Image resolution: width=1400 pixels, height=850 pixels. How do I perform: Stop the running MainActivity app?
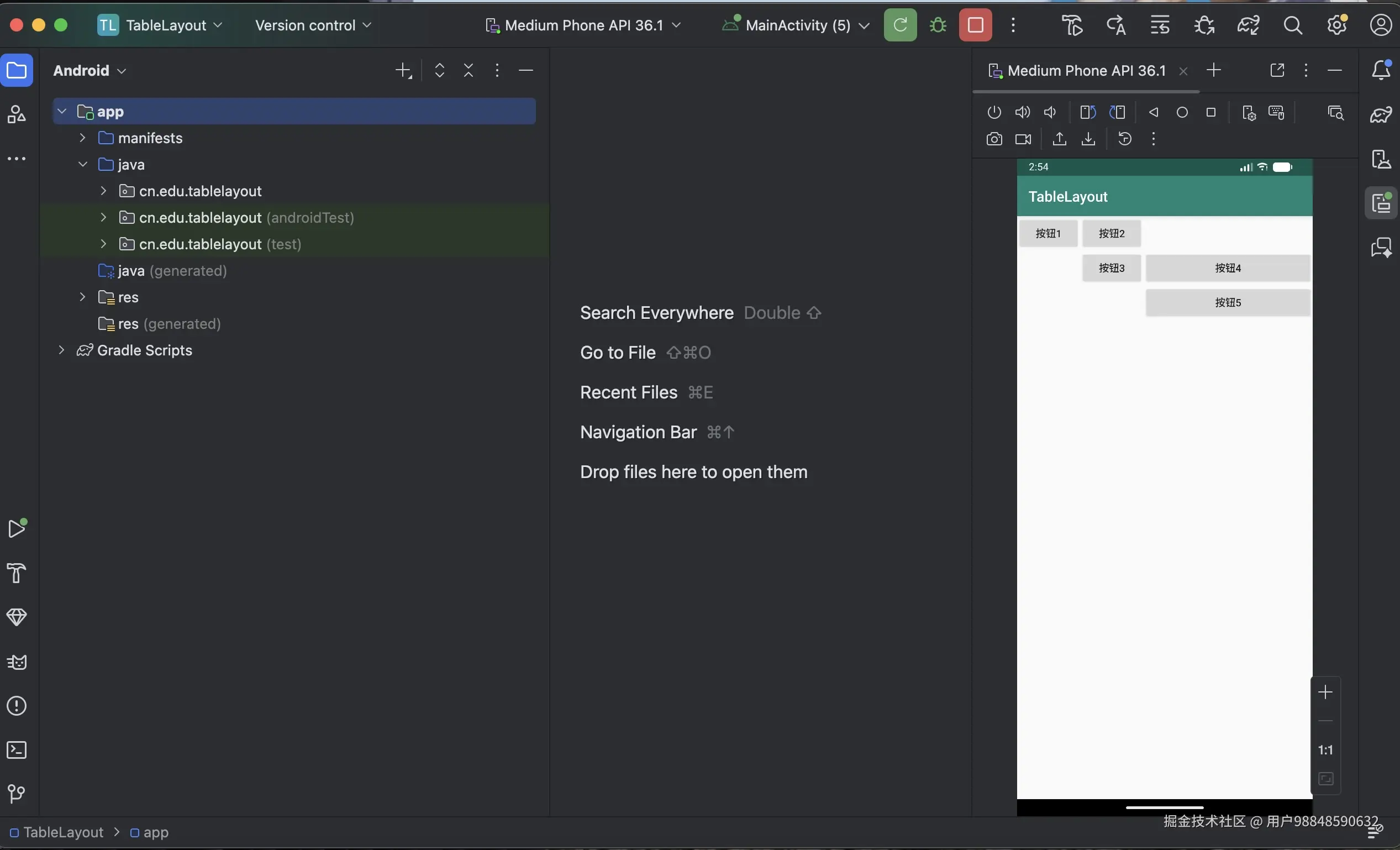[975, 25]
